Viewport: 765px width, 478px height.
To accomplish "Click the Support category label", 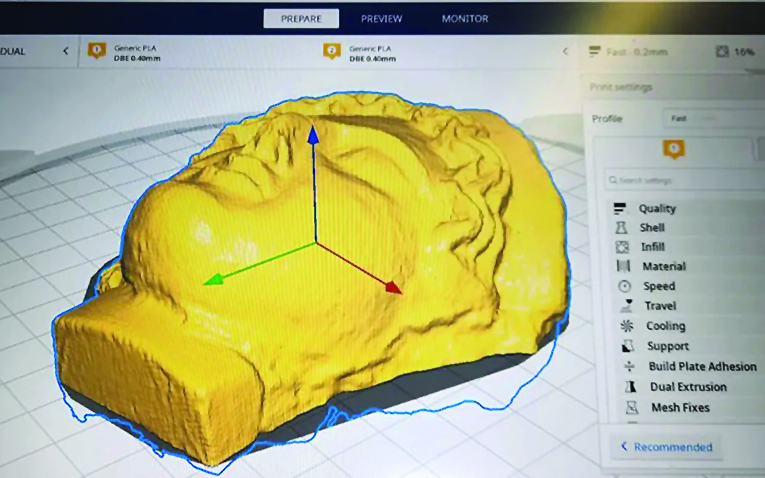I will click(x=668, y=346).
